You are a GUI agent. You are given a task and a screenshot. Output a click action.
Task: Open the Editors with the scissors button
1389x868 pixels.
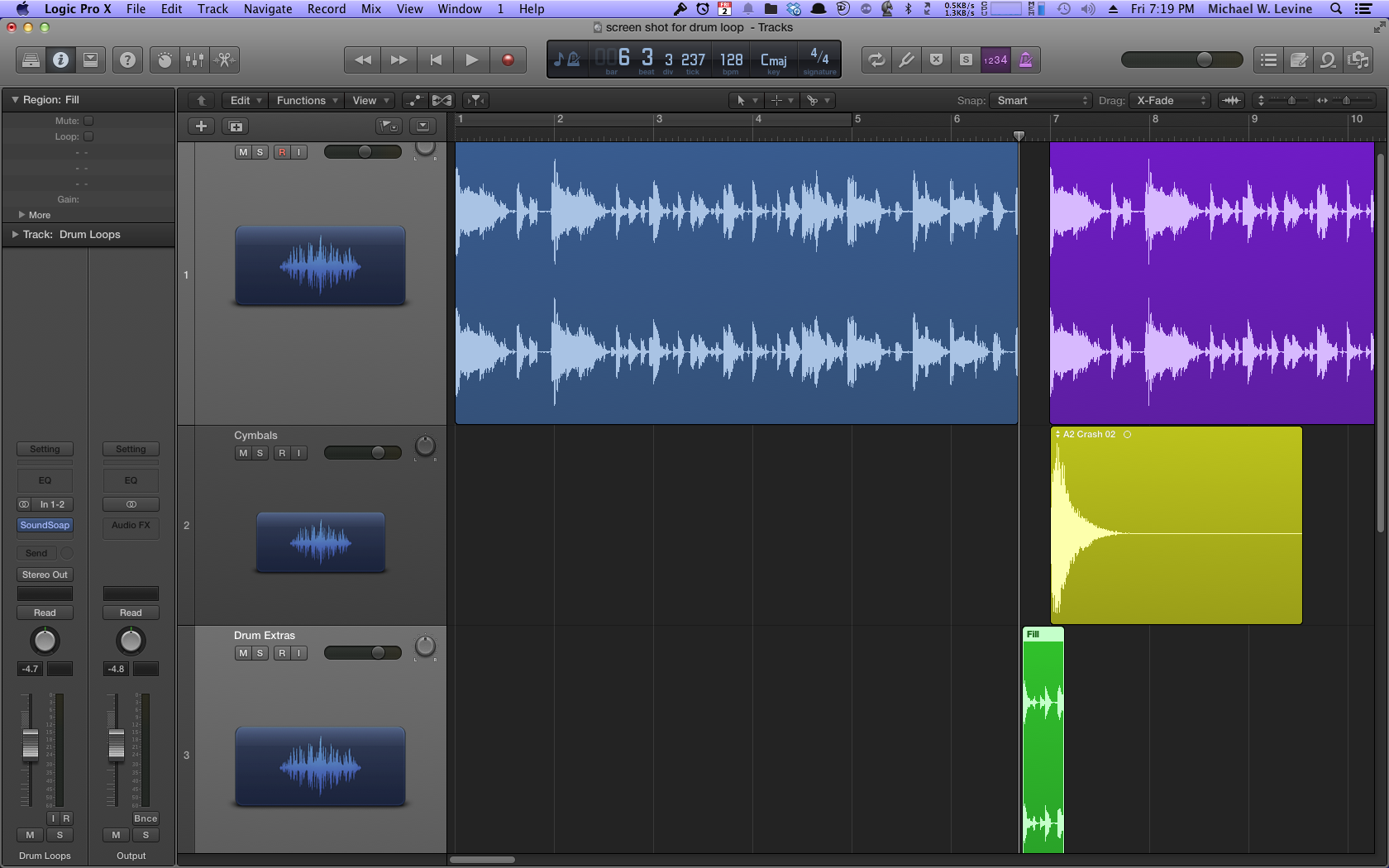[x=224, y=60]
